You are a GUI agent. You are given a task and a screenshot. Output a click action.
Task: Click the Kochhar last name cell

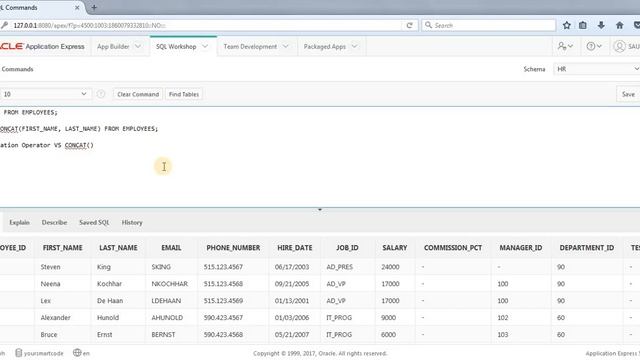coord(109,284)
